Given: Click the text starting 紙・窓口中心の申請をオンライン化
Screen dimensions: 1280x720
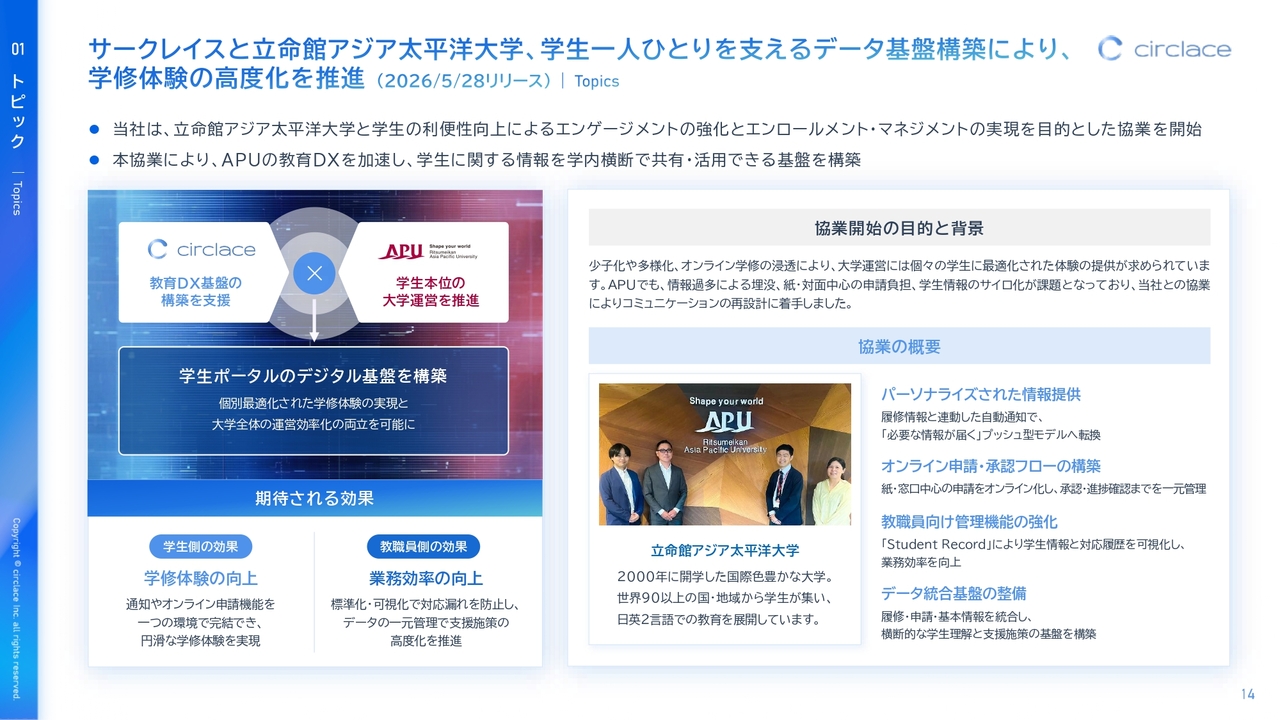Looking at the screenshot, I should 1043,489.
